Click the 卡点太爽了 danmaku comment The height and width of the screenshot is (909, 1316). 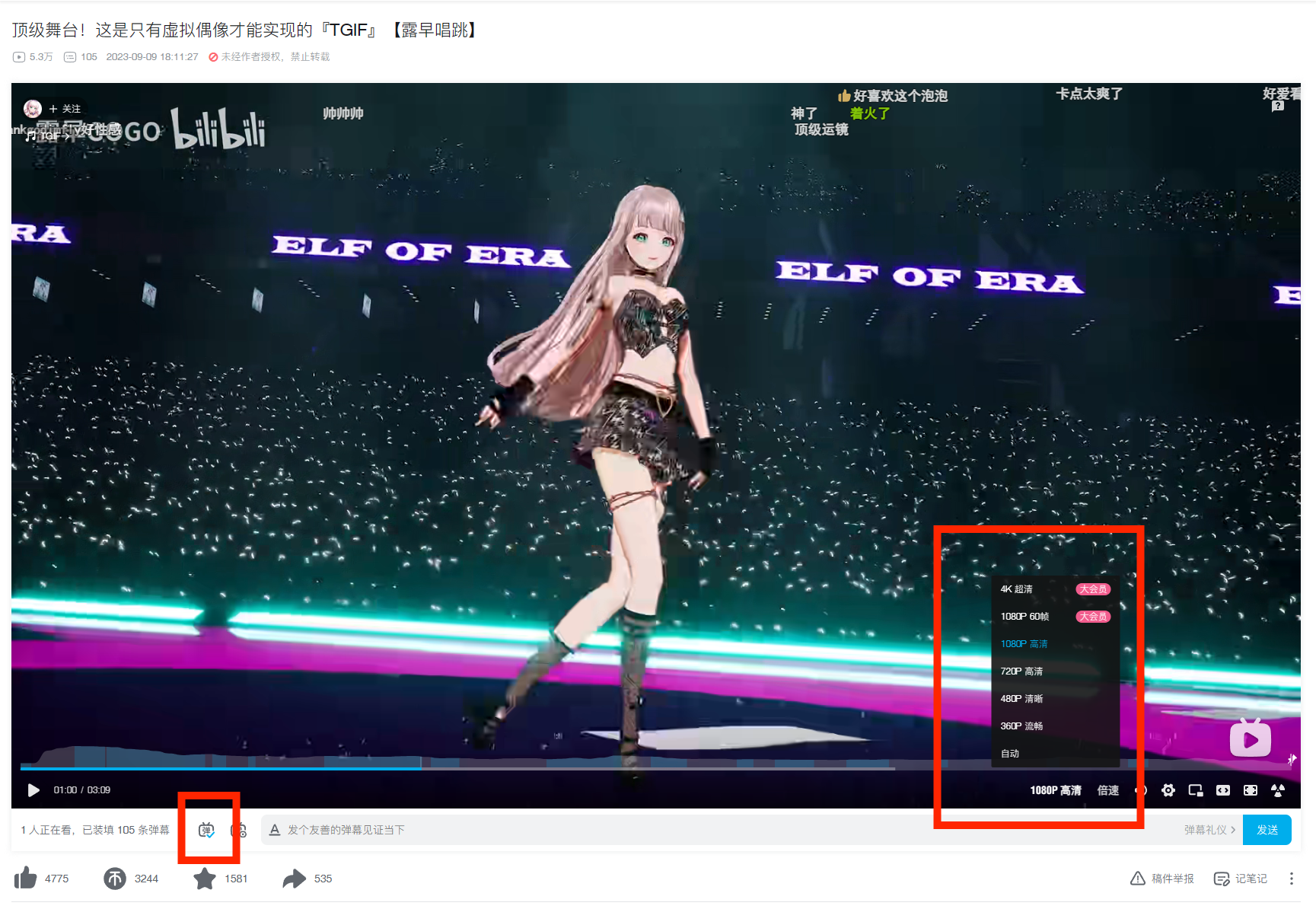pos(1089,94)
